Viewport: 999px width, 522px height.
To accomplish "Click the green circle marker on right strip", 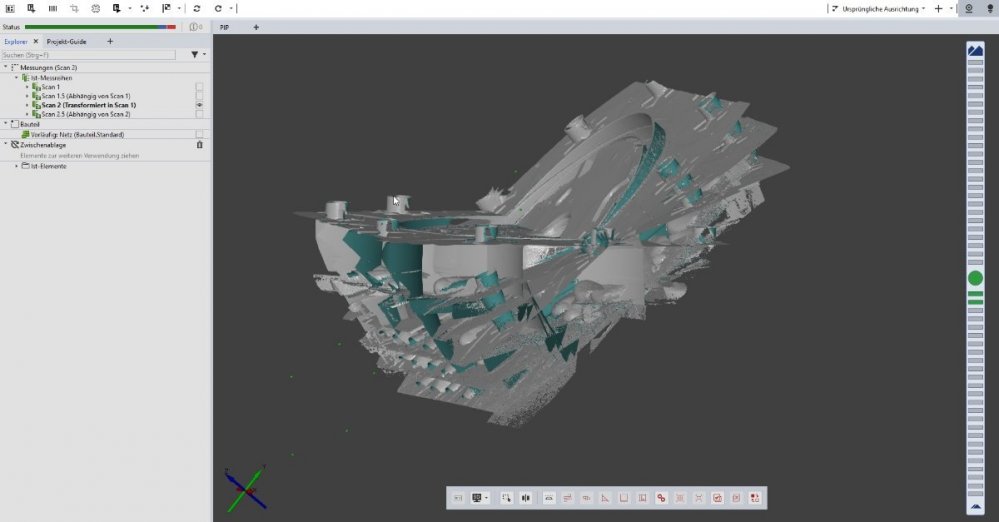I will (x=975, y=278).
